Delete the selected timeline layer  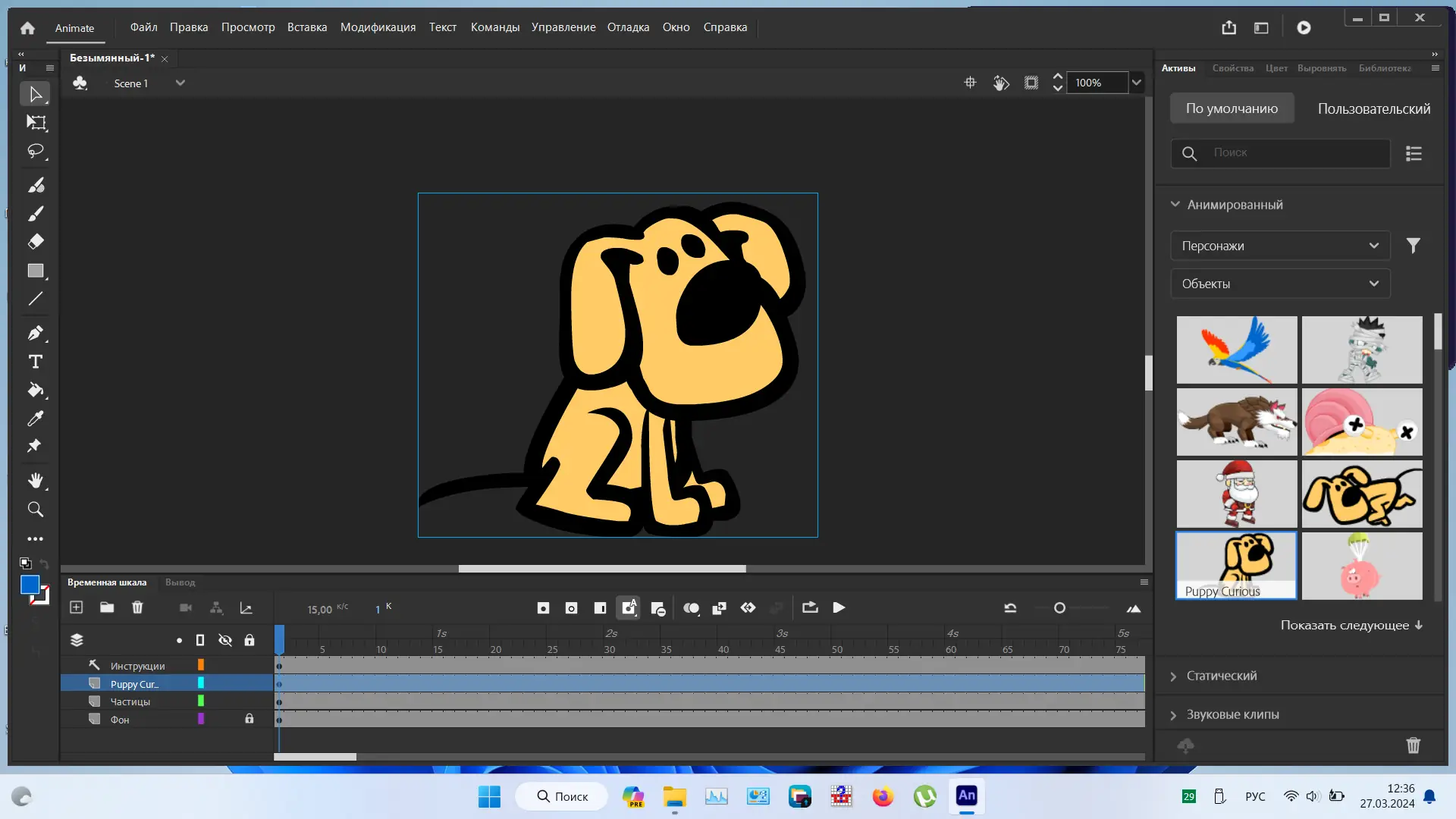click(x=137, y=607)
